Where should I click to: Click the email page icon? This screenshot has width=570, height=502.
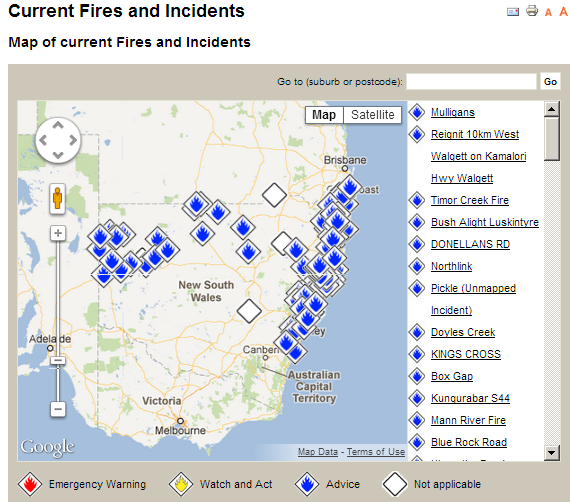tap(513, 12)
